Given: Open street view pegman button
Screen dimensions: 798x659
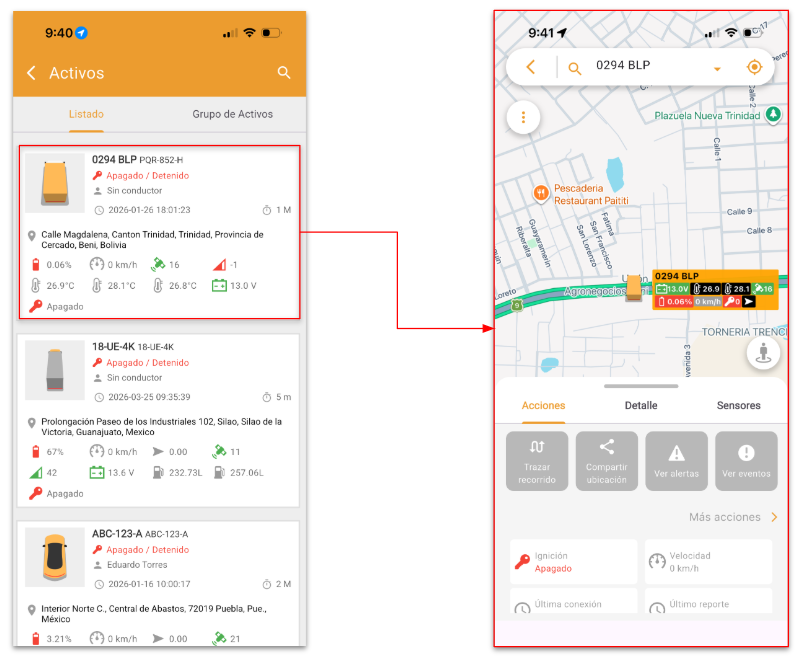Looking at the screenshot, I should (x=763, y=352).
